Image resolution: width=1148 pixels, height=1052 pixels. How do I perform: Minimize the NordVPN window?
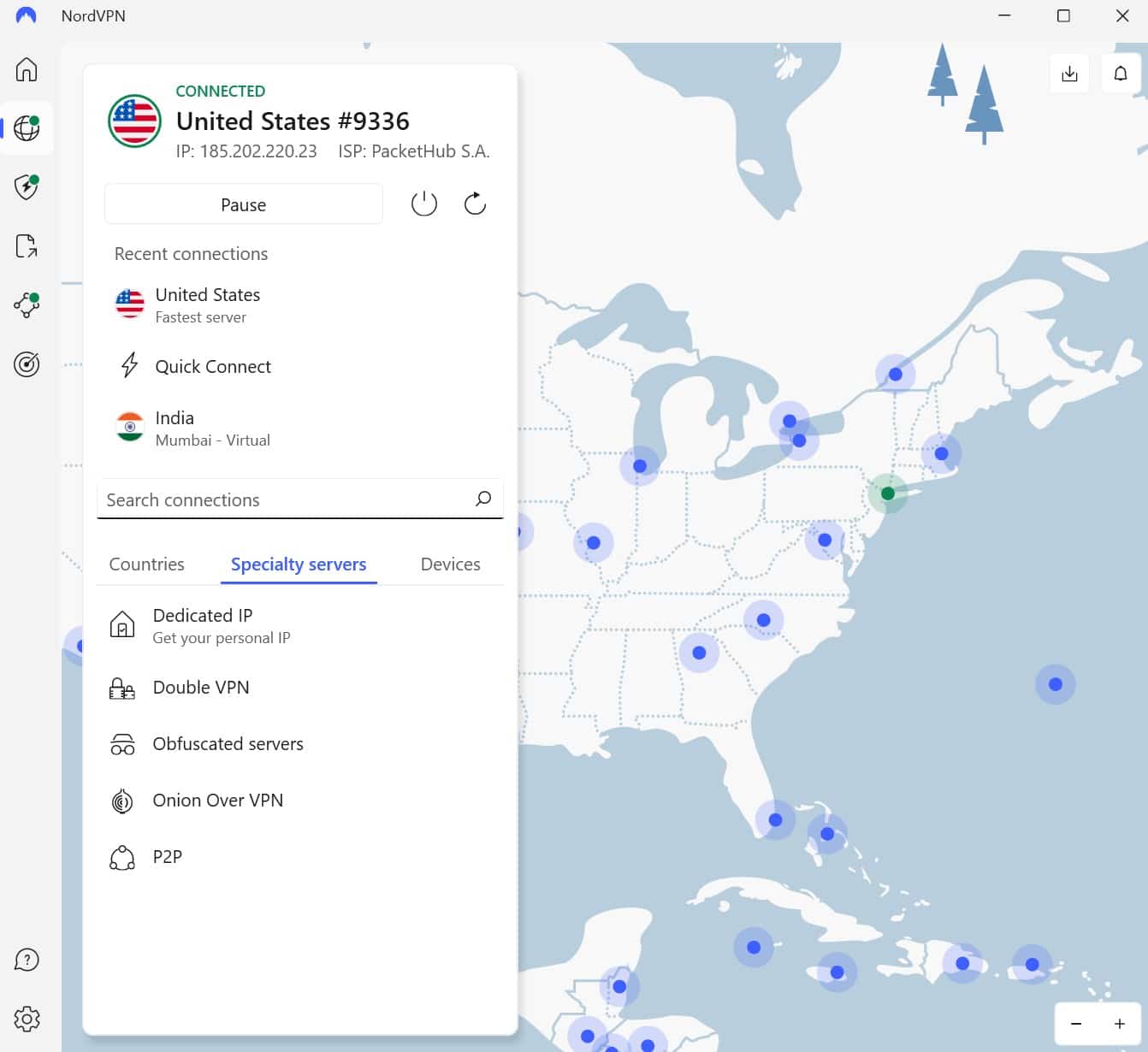(1004, 15)
